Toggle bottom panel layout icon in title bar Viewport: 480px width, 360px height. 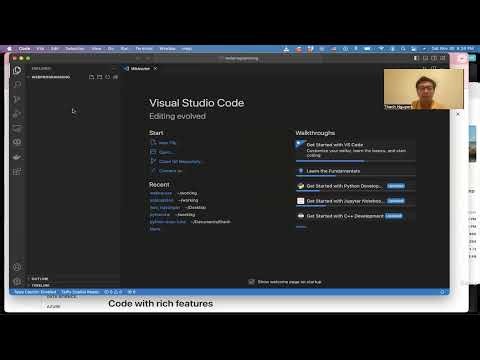point(425,58)
